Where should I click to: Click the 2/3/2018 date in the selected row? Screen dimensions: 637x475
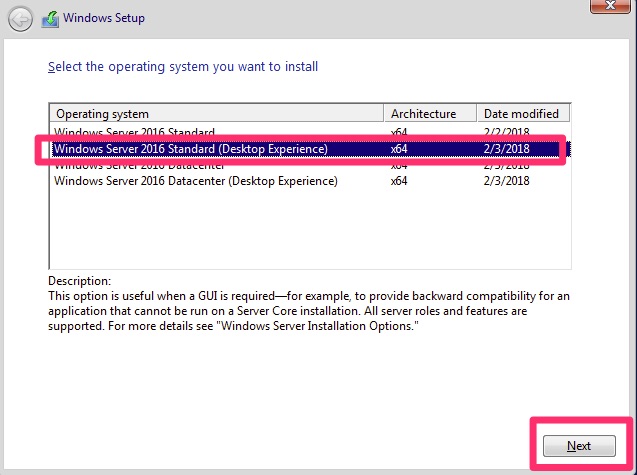tap(507, 149)
